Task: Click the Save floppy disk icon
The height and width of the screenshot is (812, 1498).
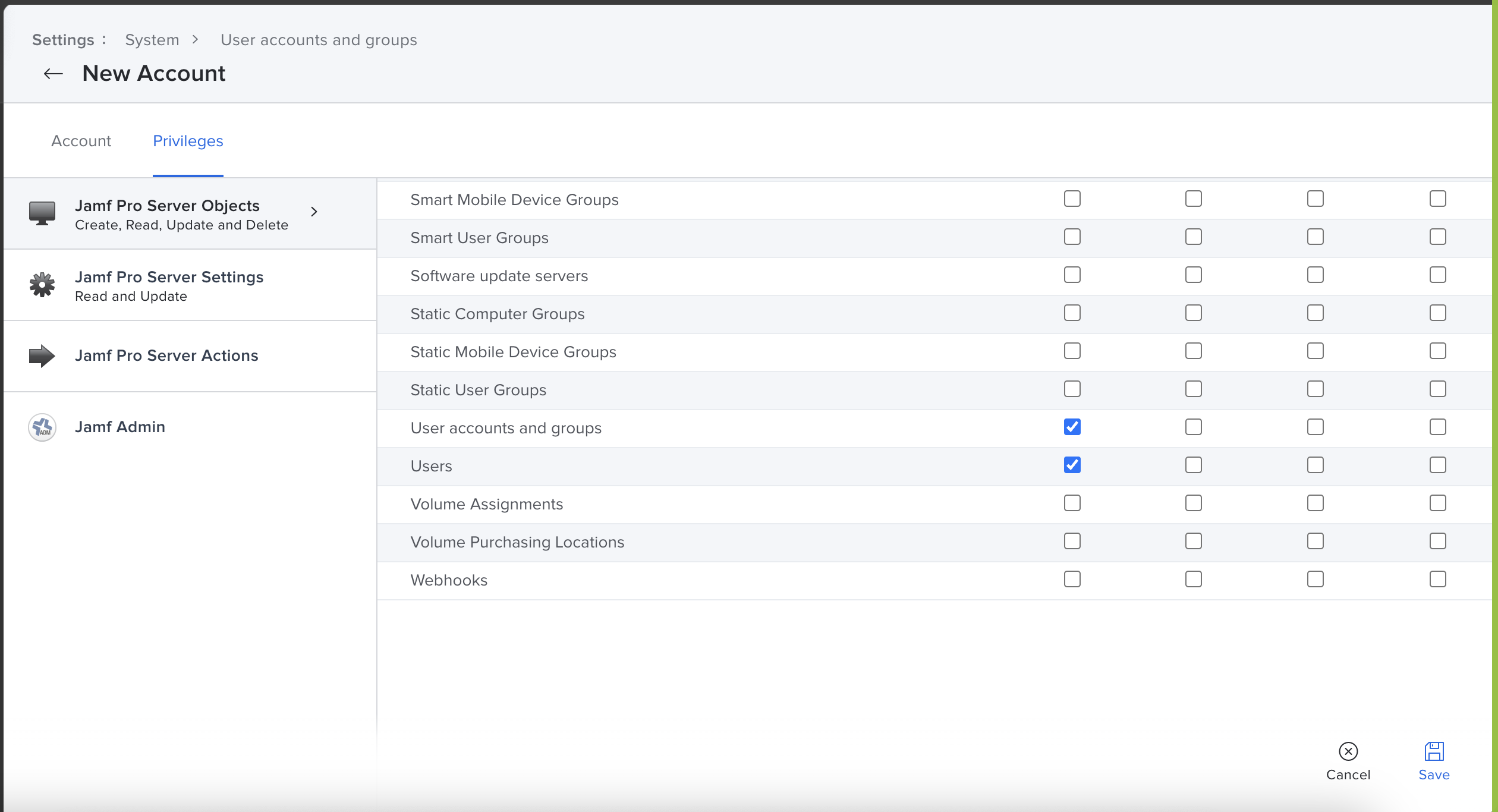Action: pos(1434,751)
